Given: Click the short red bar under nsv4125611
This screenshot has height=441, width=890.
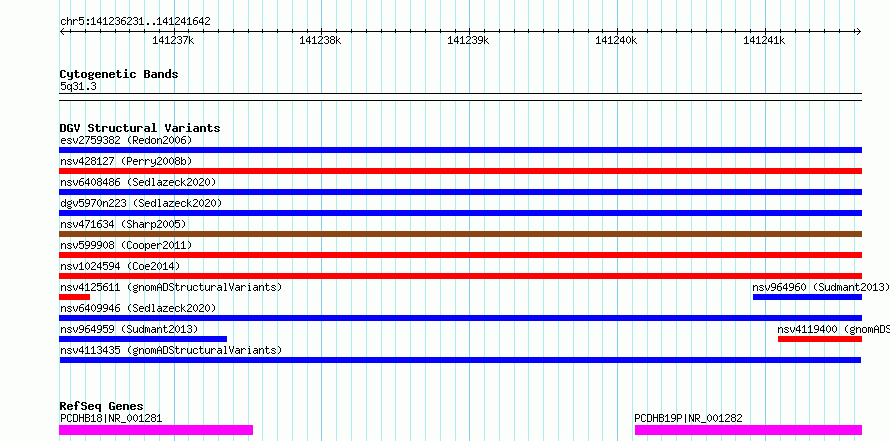Looking at the screenshot, I should pos(74,297).
